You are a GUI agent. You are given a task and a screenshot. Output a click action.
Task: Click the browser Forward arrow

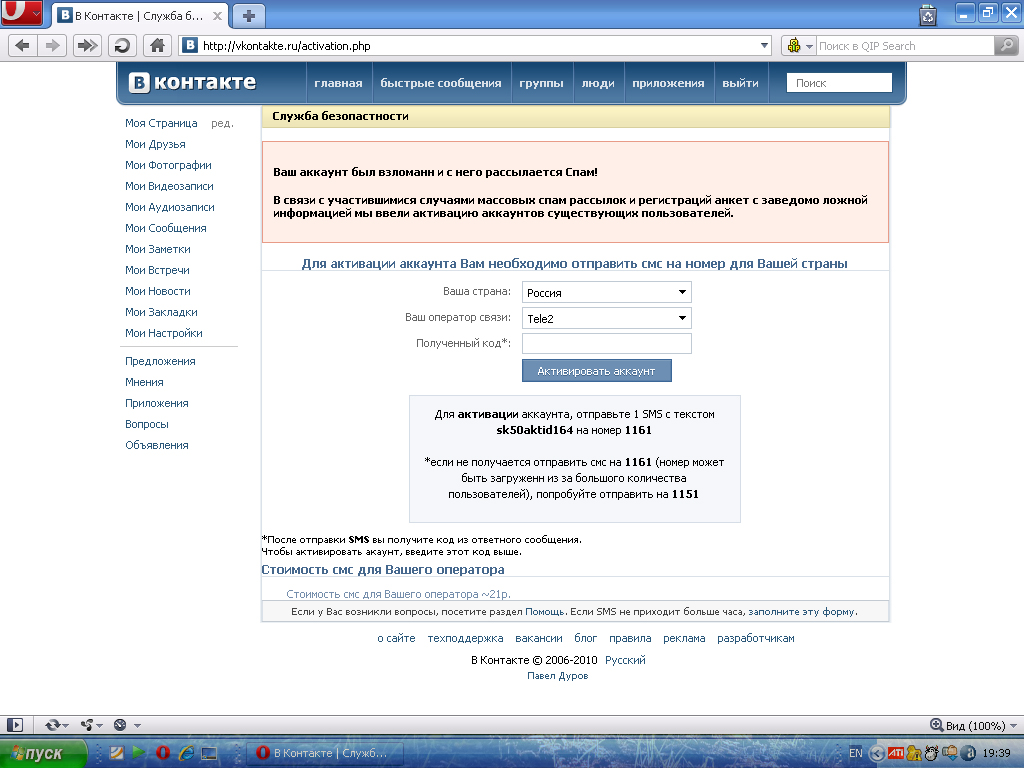(x=52, y=46)
